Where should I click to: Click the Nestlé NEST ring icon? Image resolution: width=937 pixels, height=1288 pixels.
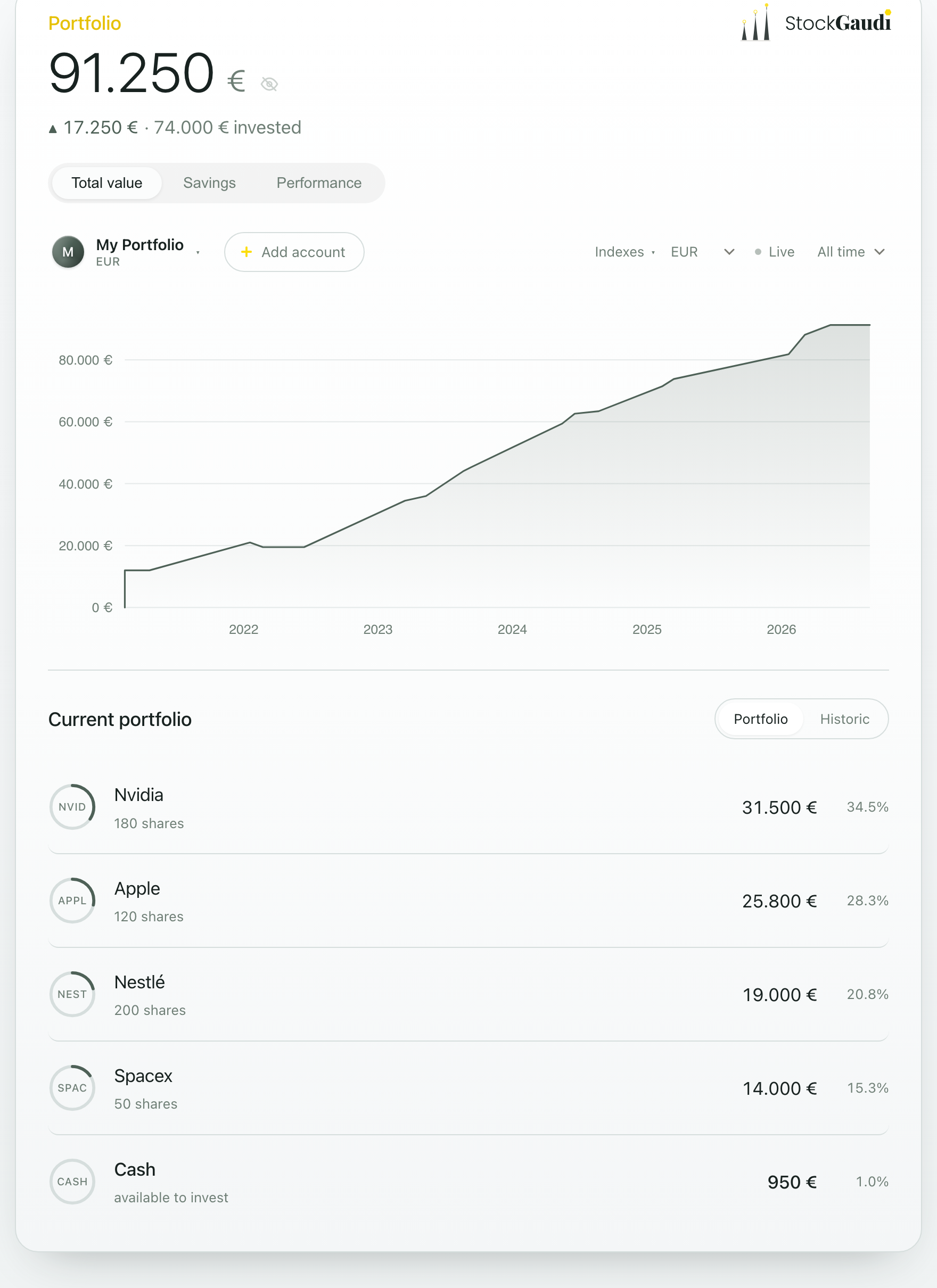(x=72, y=994)
